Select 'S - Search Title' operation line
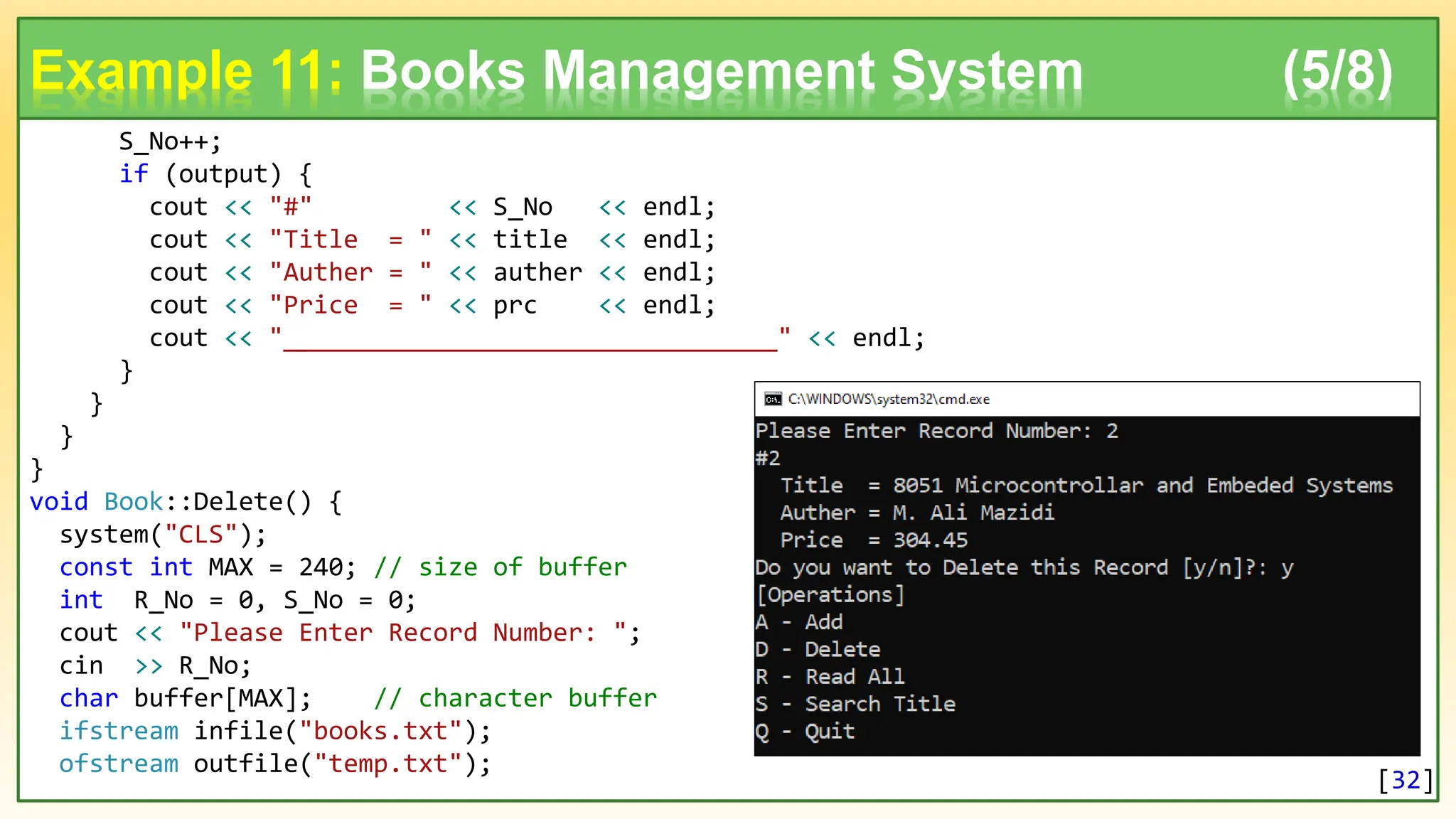 tap(855, 704)
